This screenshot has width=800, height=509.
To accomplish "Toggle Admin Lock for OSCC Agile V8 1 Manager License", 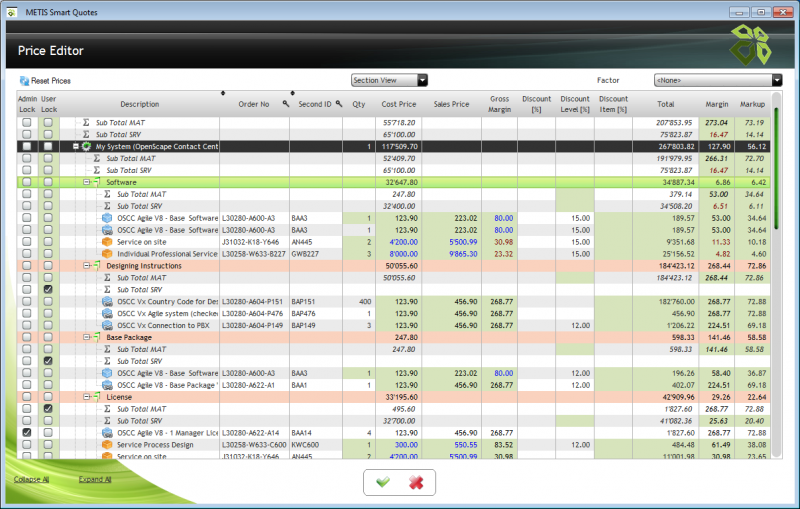I will coord(27,432).
